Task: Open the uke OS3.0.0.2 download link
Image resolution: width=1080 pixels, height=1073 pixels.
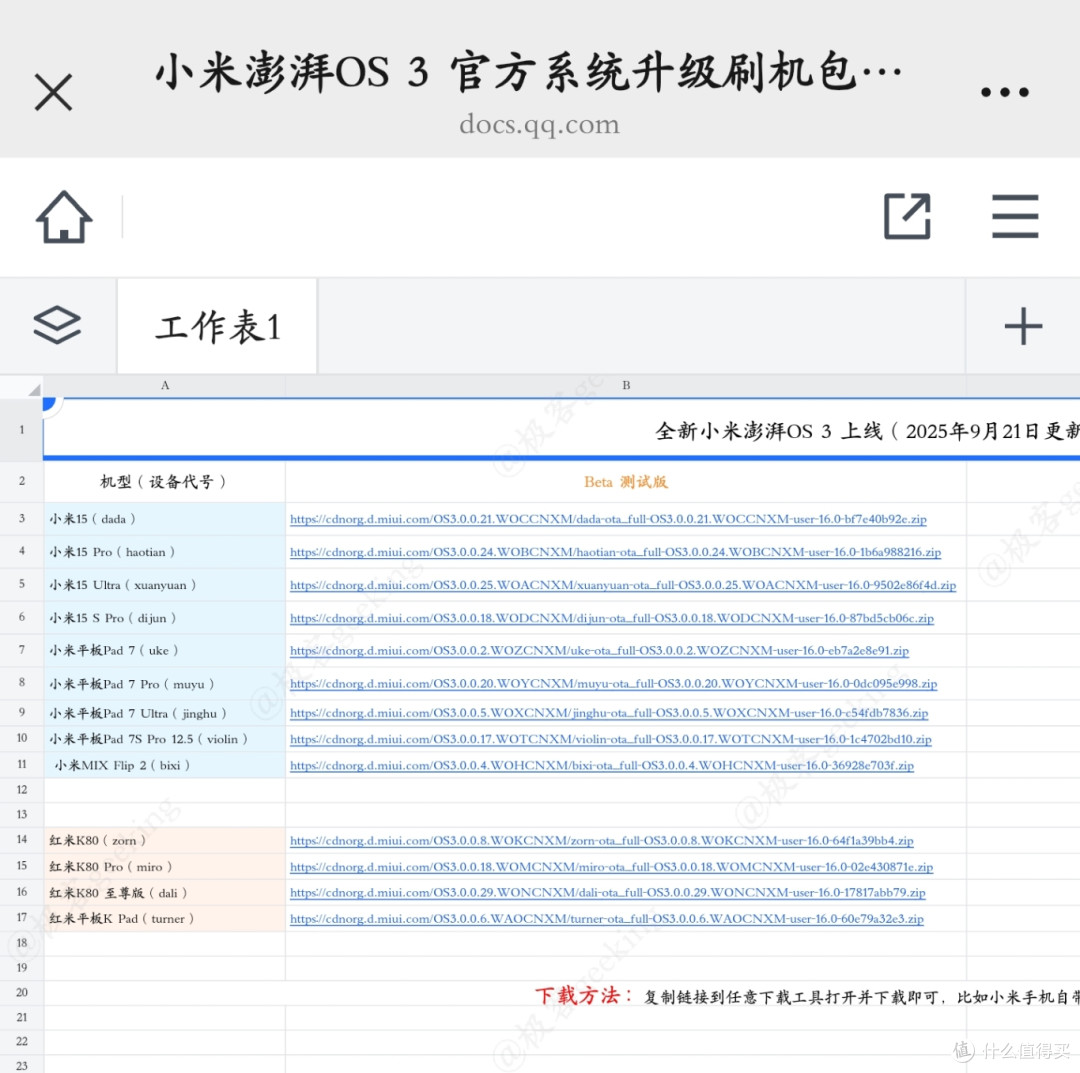Action: tap(599, 651)
